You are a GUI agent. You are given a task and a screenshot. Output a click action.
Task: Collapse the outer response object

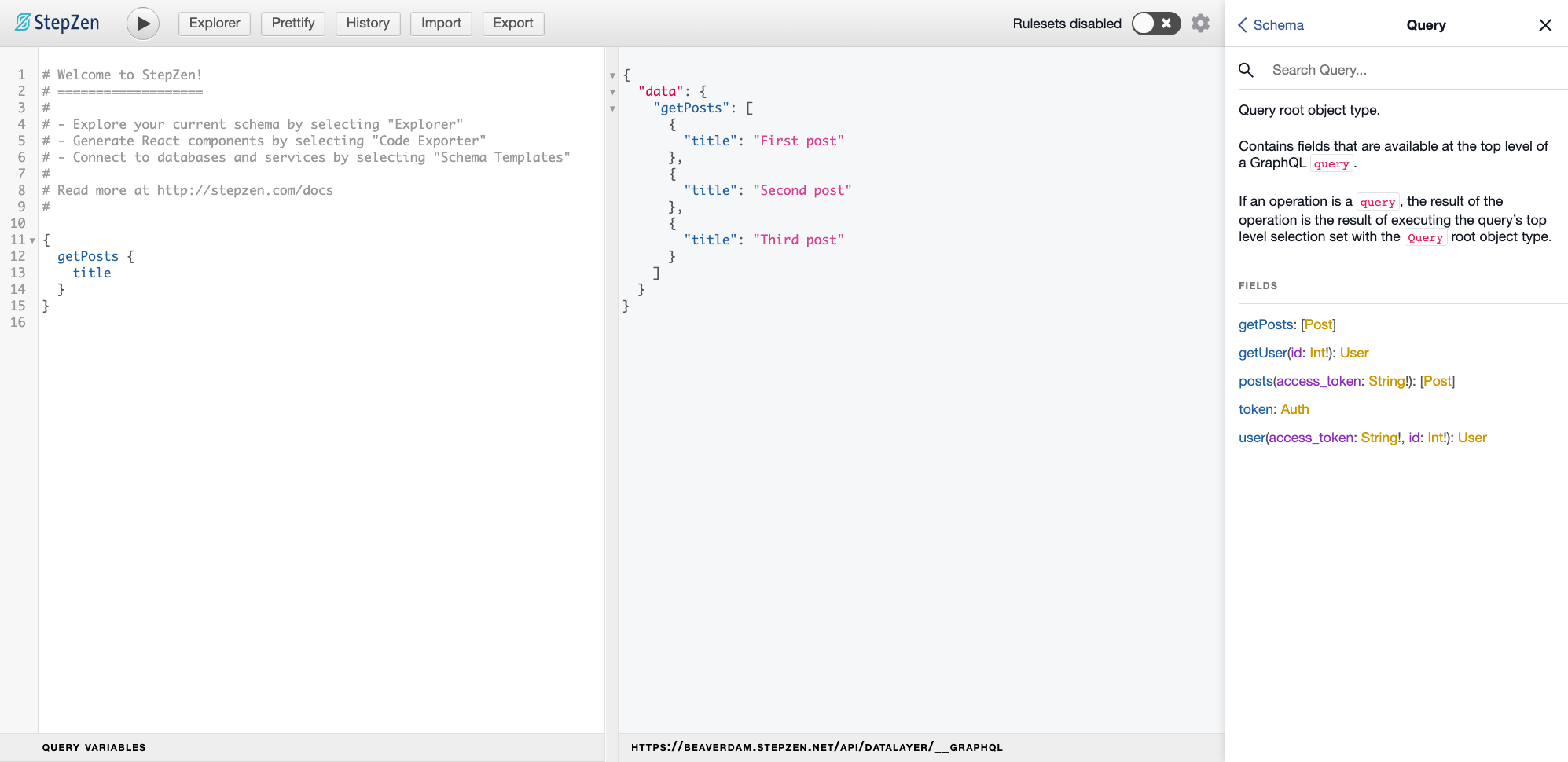(x=612, y=75)
